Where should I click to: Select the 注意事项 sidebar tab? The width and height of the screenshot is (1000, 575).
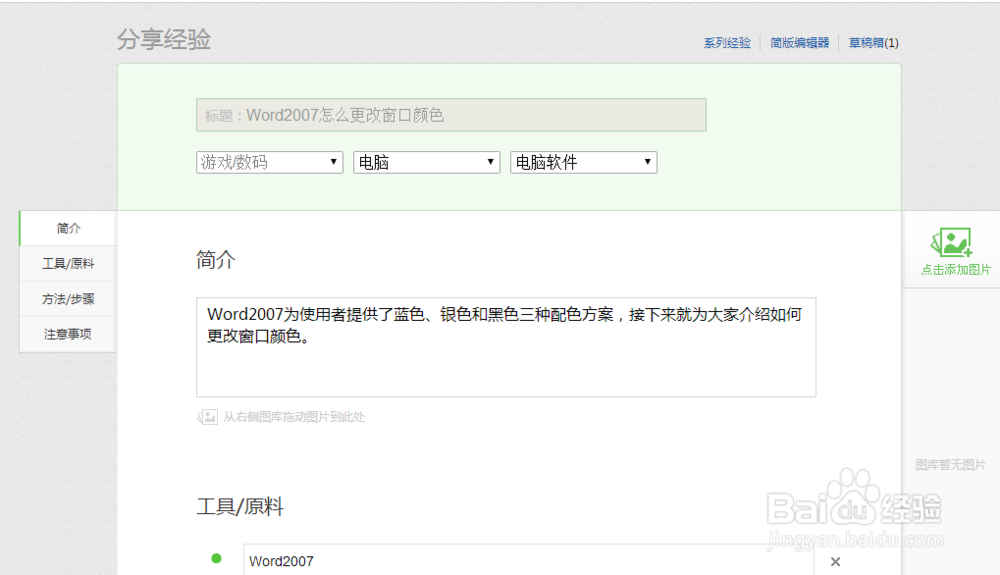[68, 333]
